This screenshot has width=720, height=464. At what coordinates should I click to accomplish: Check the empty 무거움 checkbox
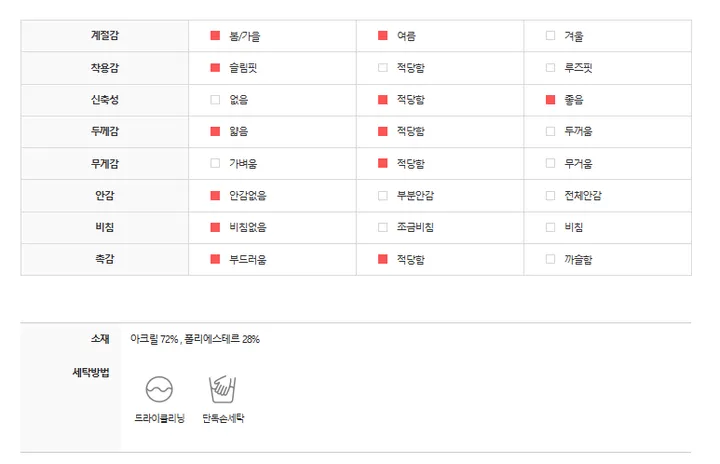(550, 163)
